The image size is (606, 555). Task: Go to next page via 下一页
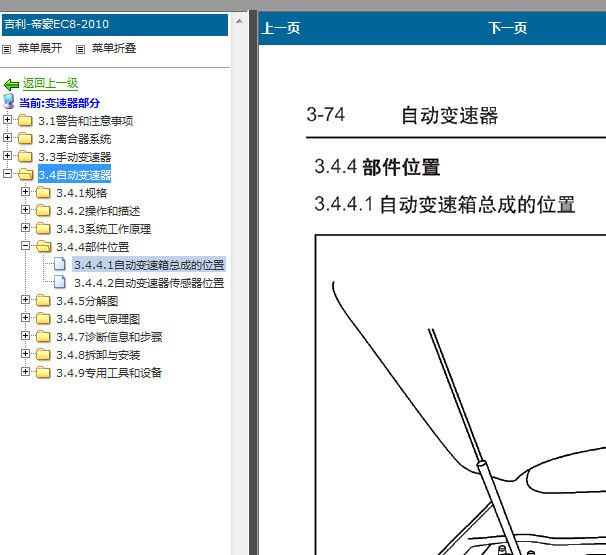point(507,28)
